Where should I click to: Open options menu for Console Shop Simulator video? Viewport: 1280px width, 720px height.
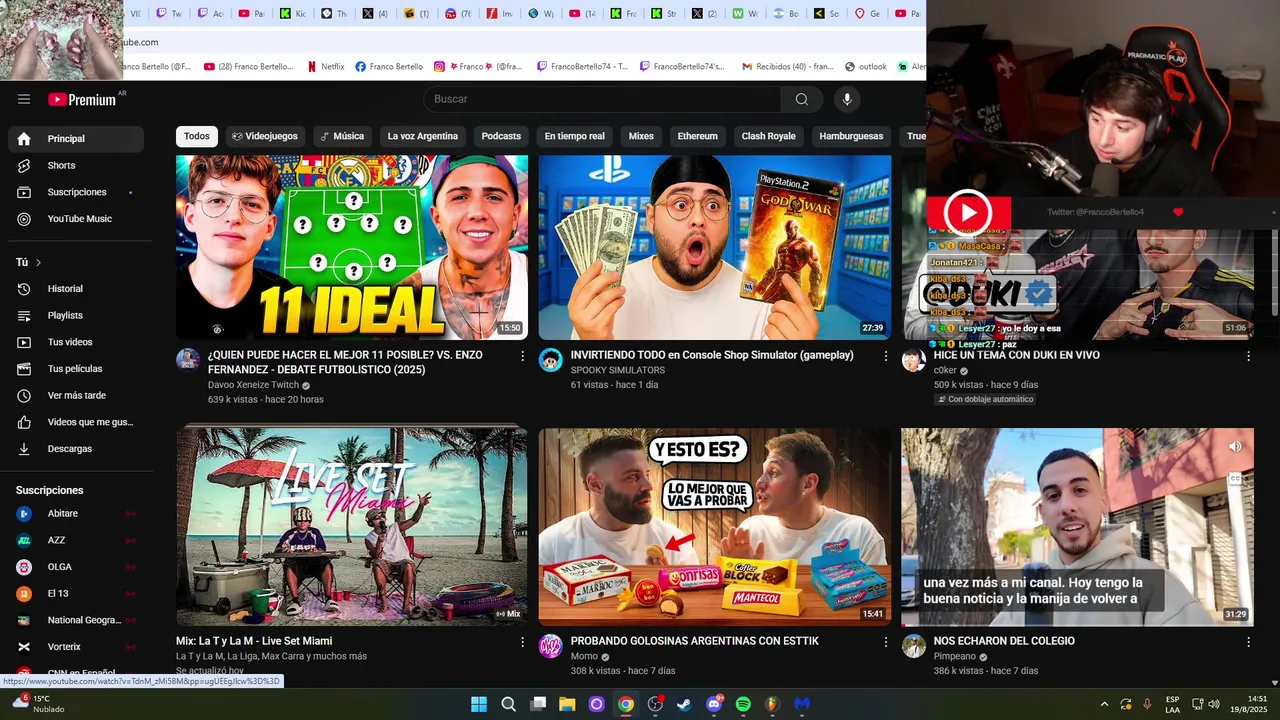[x=885, y=356]
